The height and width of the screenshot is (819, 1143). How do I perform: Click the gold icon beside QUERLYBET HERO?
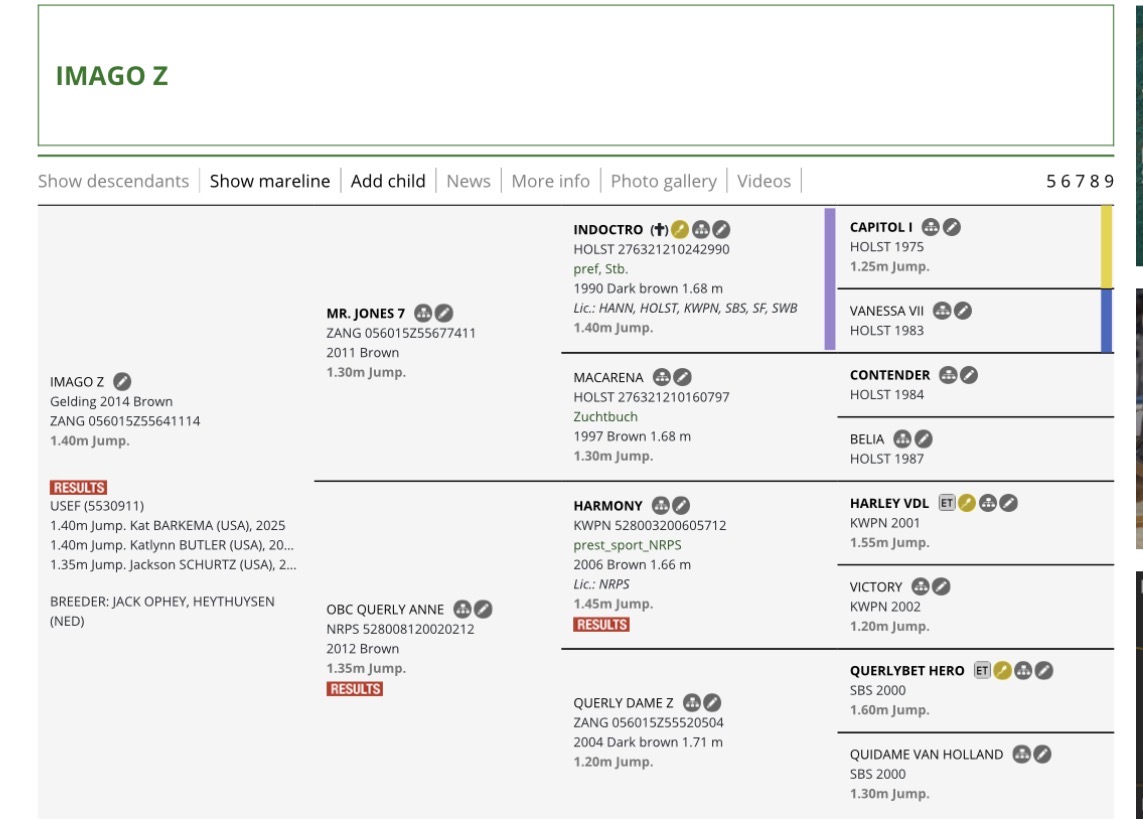click(1002, 670)
